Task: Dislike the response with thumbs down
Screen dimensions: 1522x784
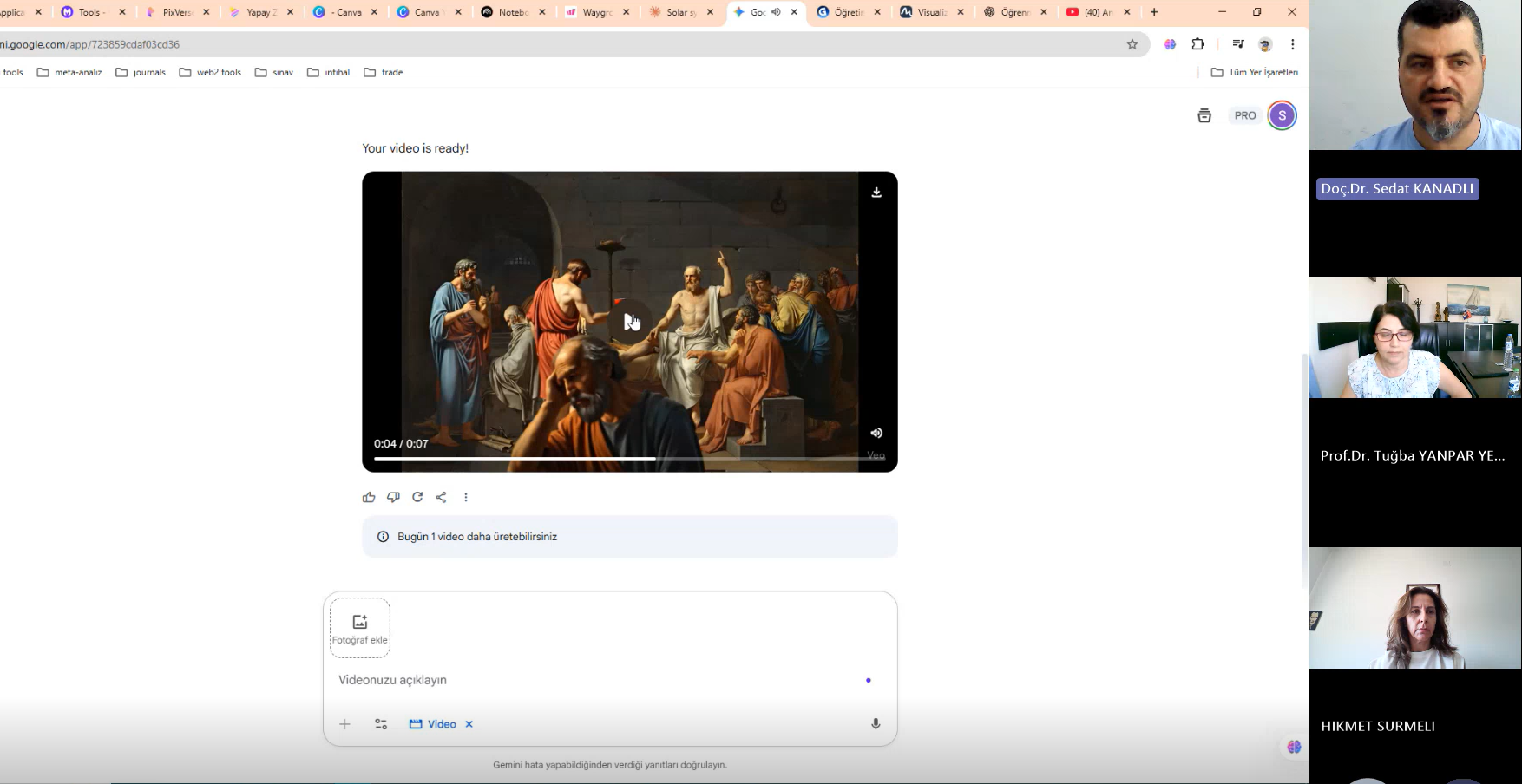Action: (393, 497)
